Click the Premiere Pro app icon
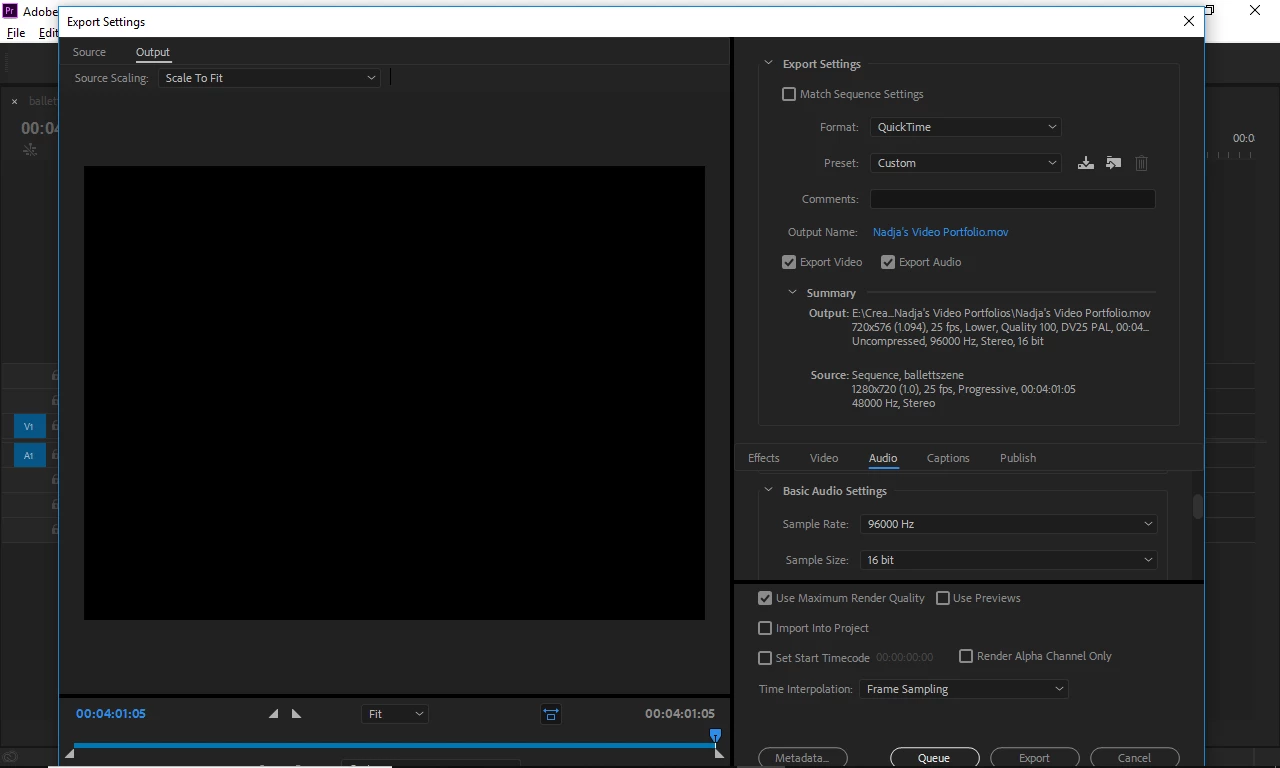1280x768 pixels. coord(10,11)
